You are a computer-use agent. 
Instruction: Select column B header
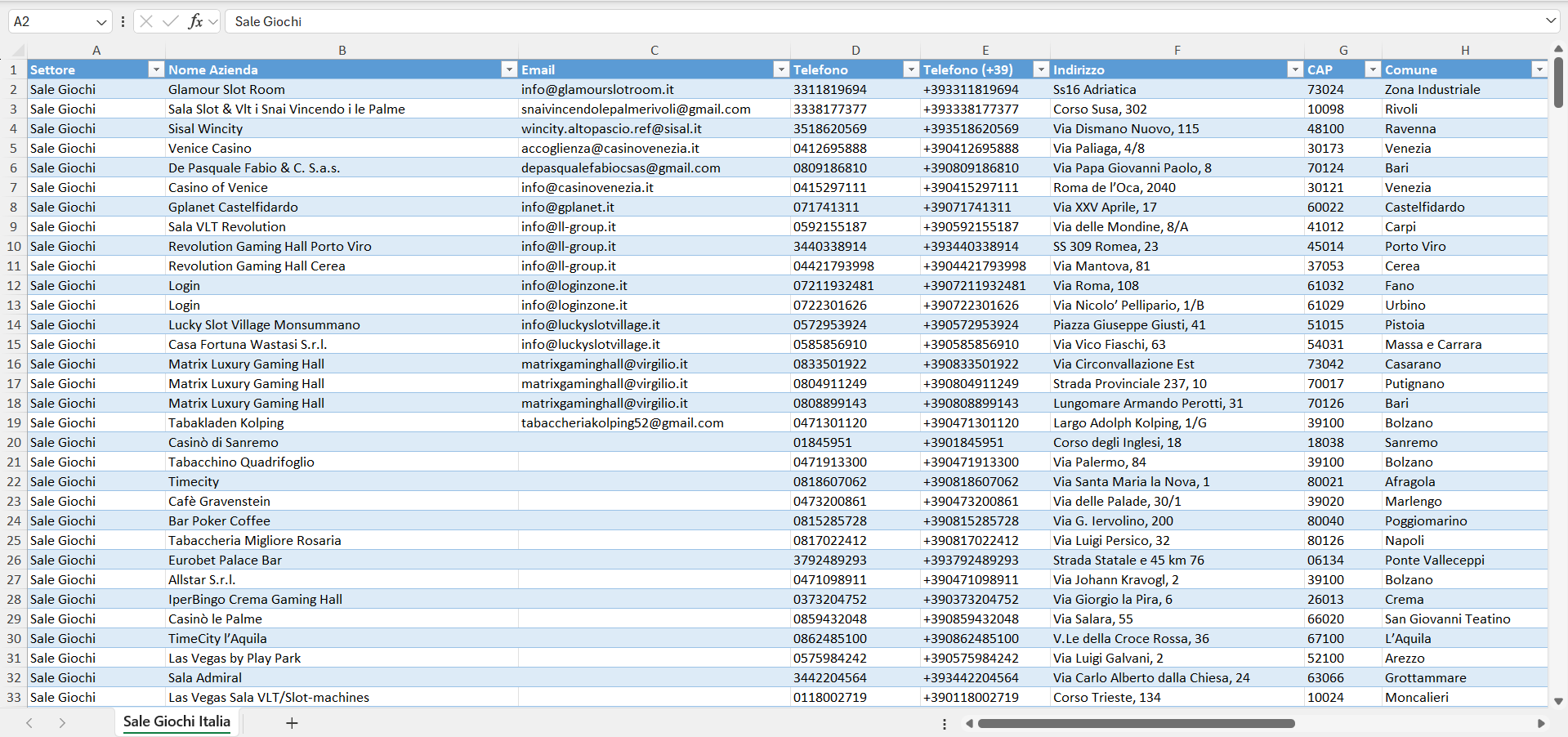click(x=342, y=51)
